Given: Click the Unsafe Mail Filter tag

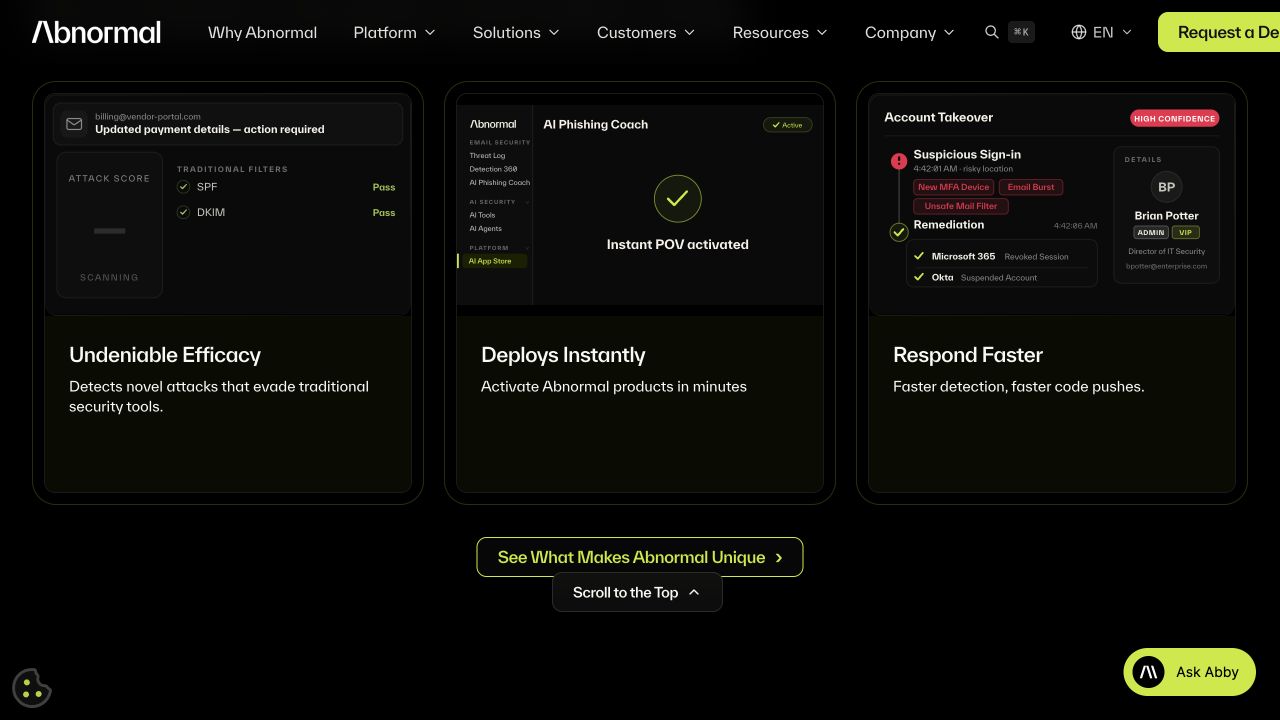Looking at the screenshot, I should [x=961, y=206].
